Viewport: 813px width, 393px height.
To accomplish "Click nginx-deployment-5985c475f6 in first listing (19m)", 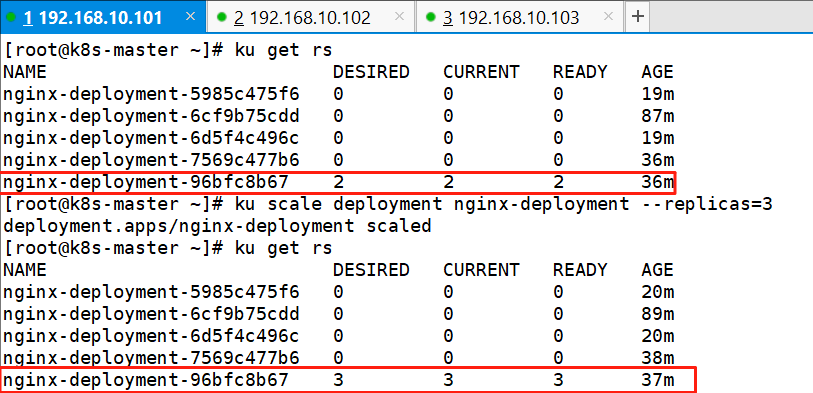I will tap(151, 94).
